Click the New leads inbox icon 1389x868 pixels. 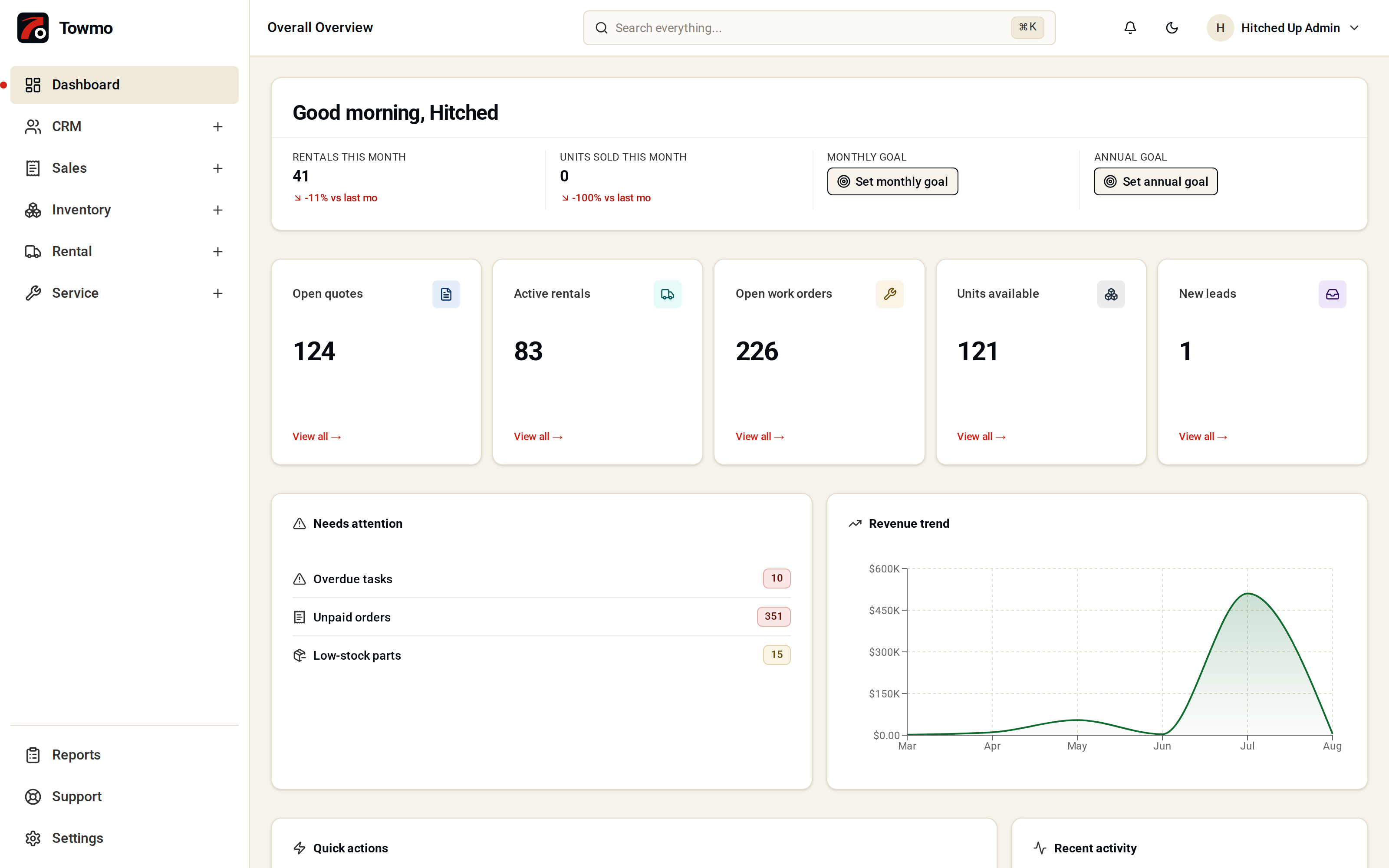click(1332, 295)
